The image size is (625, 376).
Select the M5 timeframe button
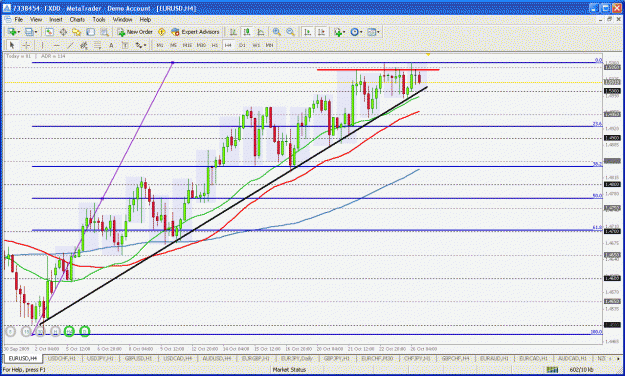point(173,45)
